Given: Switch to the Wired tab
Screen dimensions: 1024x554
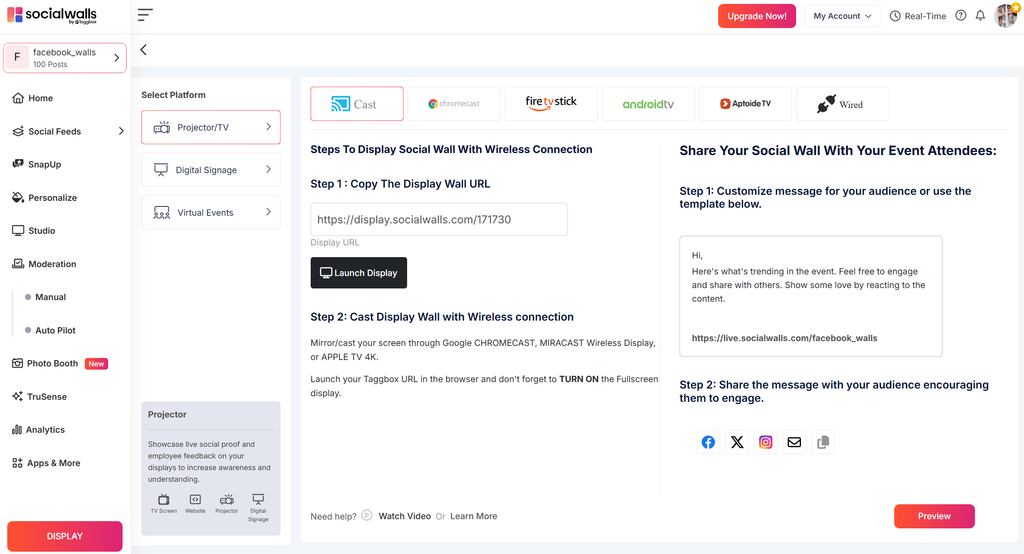Looking at the screenshot, I should [x=842, y=104].
